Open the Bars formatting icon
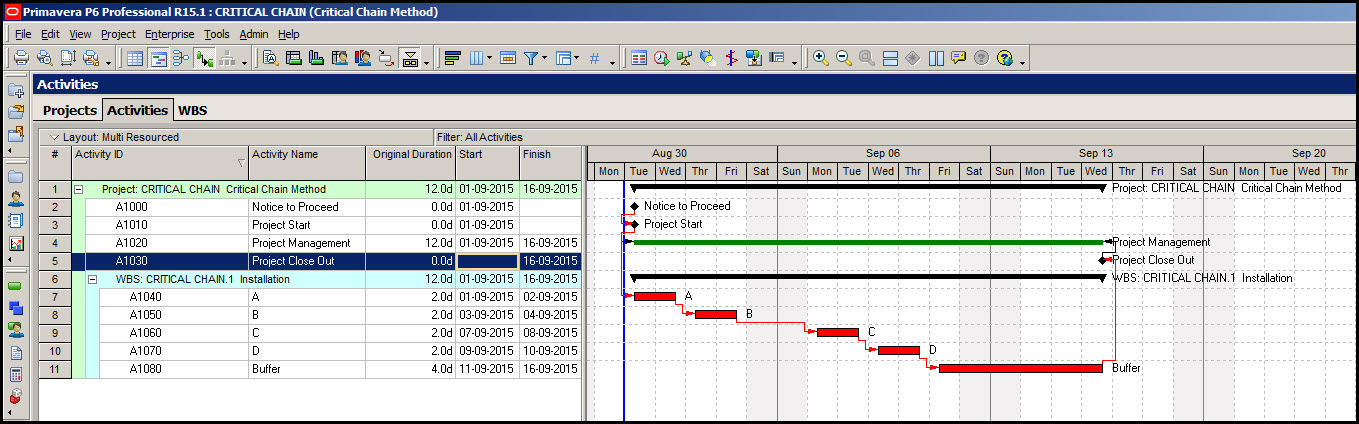 pos(452,58)
